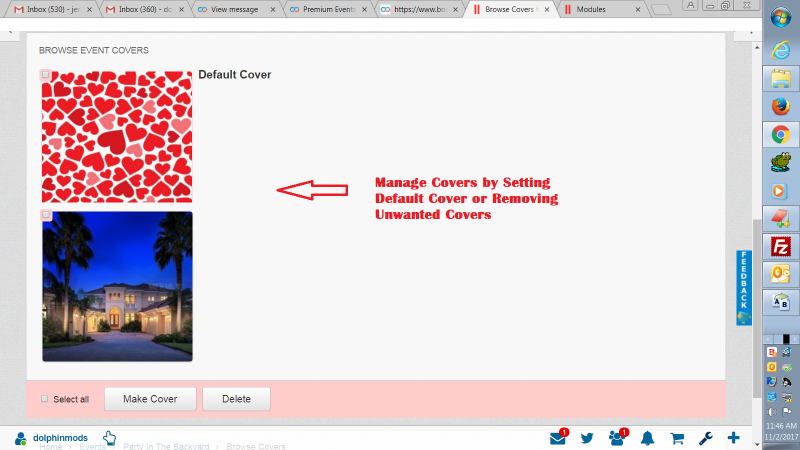Switch to the https://www.bo tab
Viewport: 800px width, 450px height.
pos(418,9)
